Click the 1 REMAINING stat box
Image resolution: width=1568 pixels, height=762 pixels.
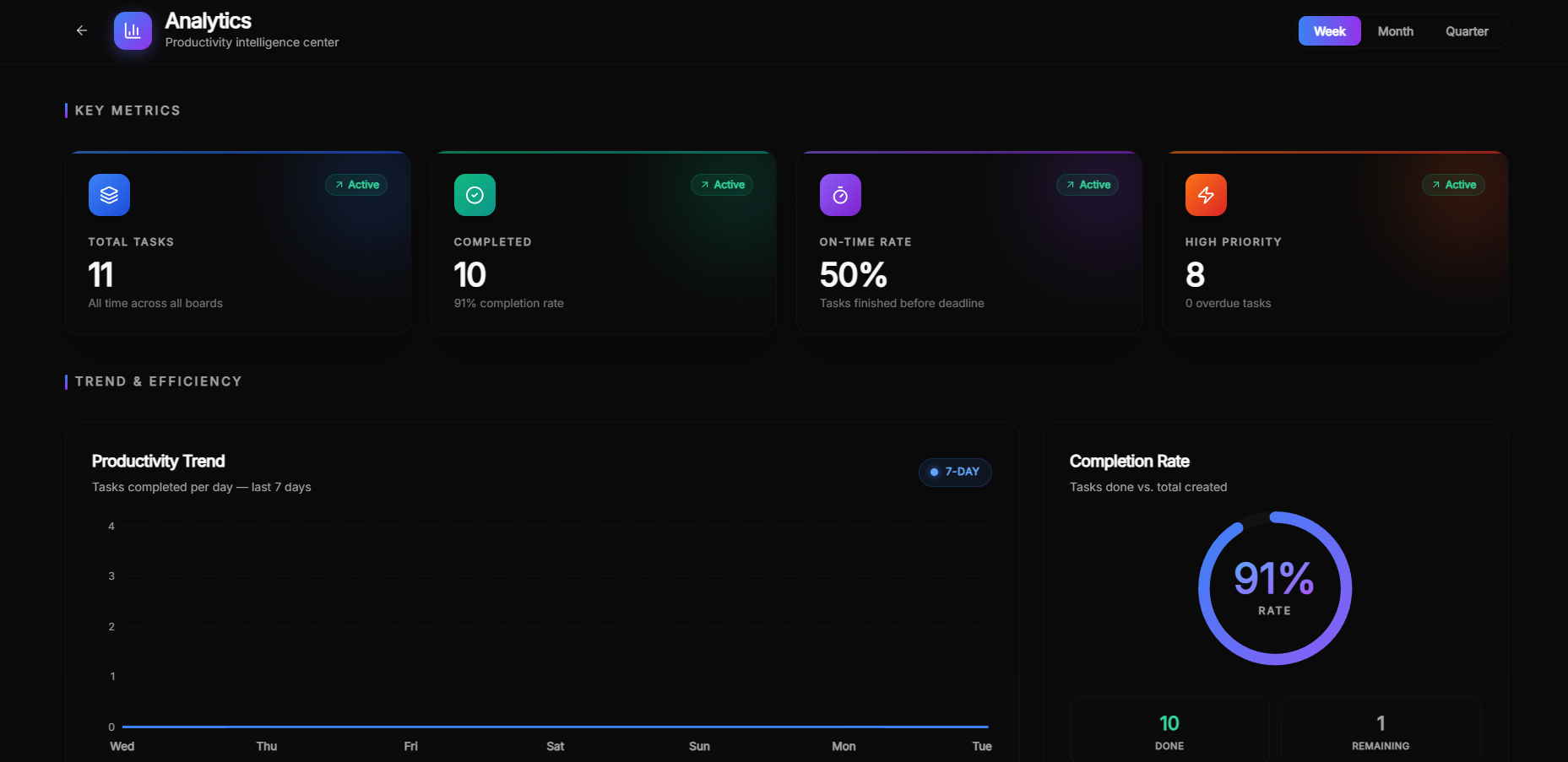click(x=1381, y=731)
